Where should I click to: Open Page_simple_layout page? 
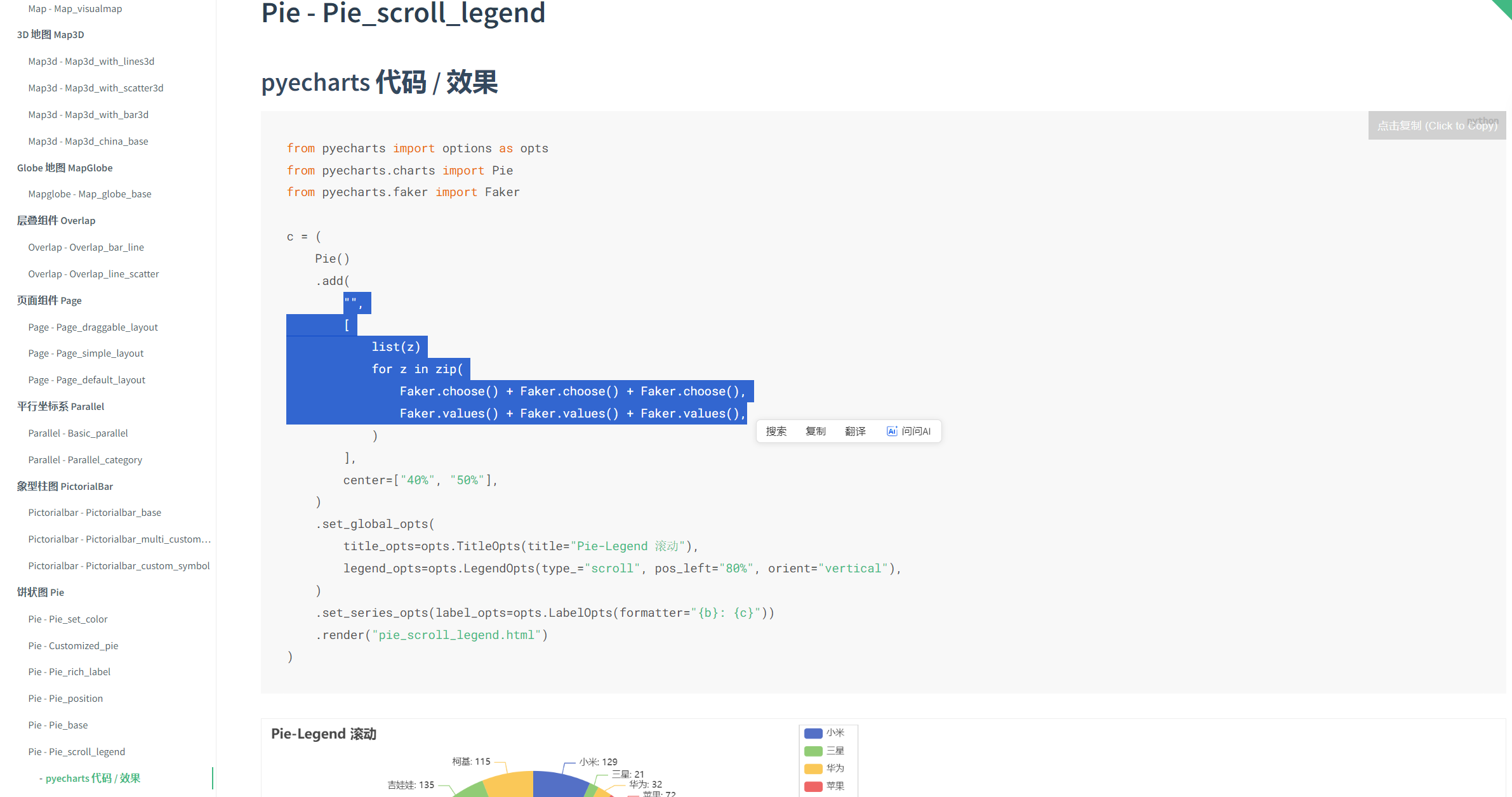[86, 353]
